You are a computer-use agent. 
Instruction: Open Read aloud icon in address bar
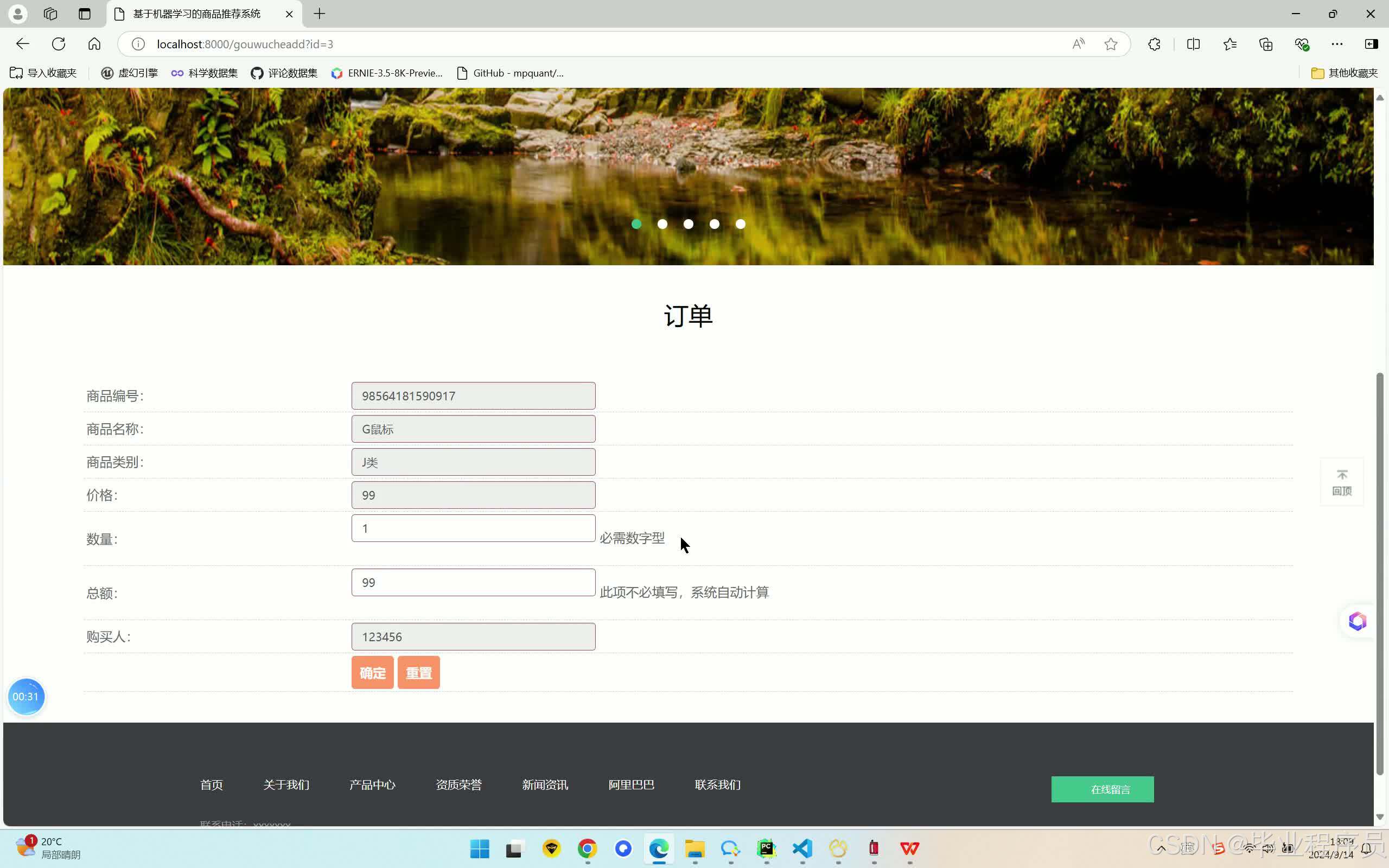[1079, 44]
